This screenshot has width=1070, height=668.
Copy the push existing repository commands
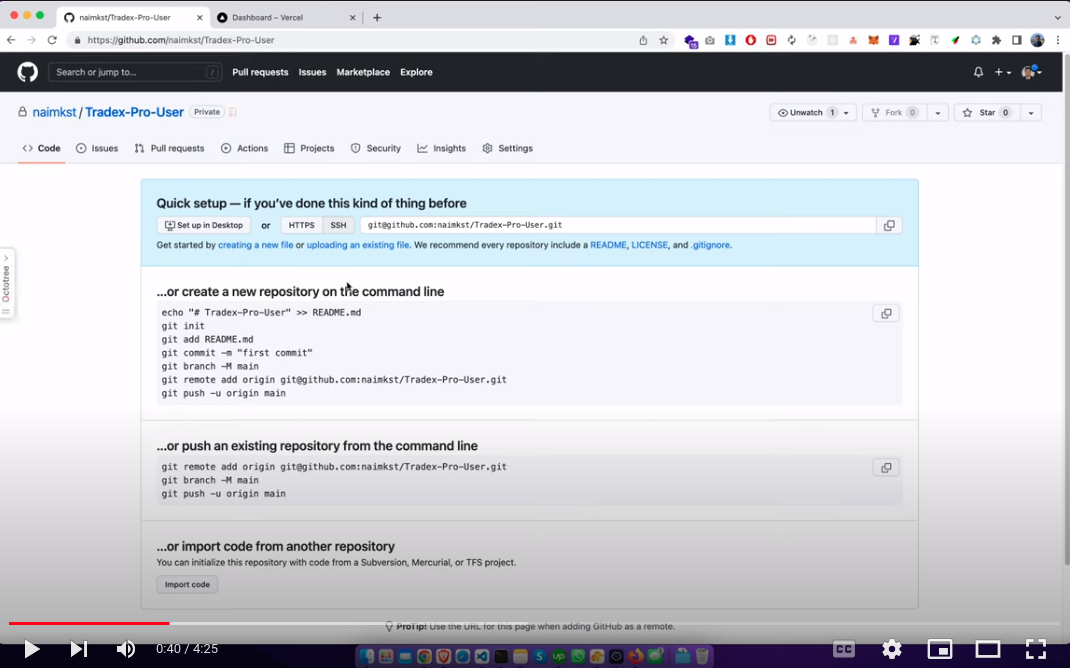[x=885, y=468]
